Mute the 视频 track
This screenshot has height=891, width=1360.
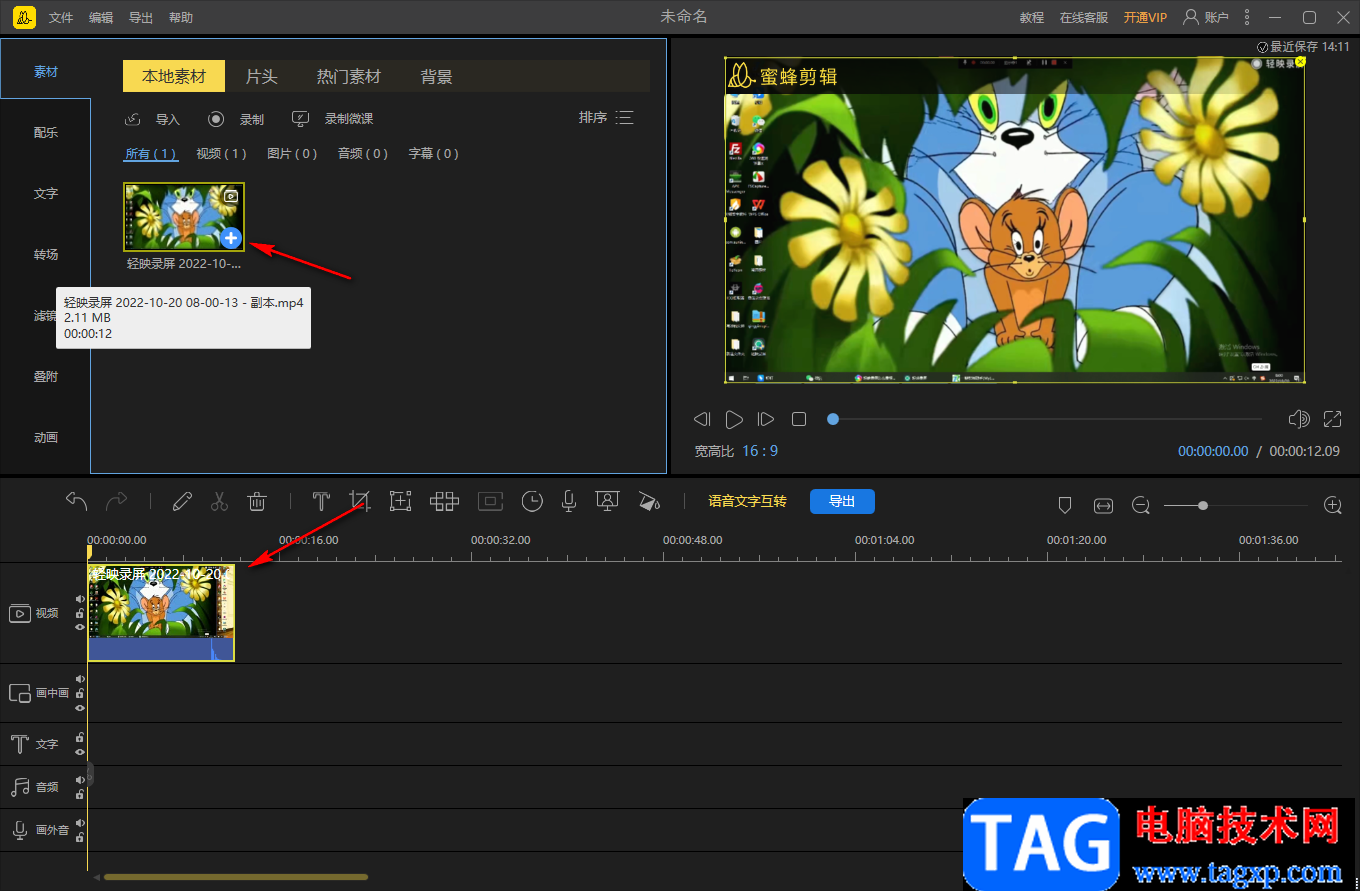80,599
